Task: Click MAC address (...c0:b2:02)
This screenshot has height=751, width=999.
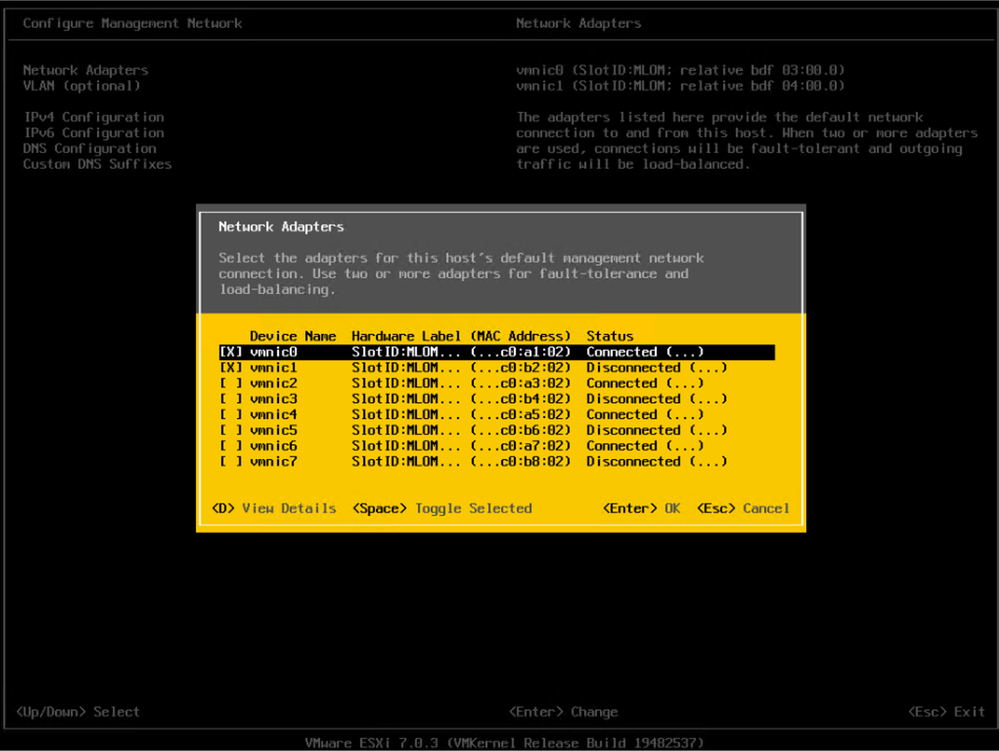Action: pyautogui.click(x=521, y=368)
